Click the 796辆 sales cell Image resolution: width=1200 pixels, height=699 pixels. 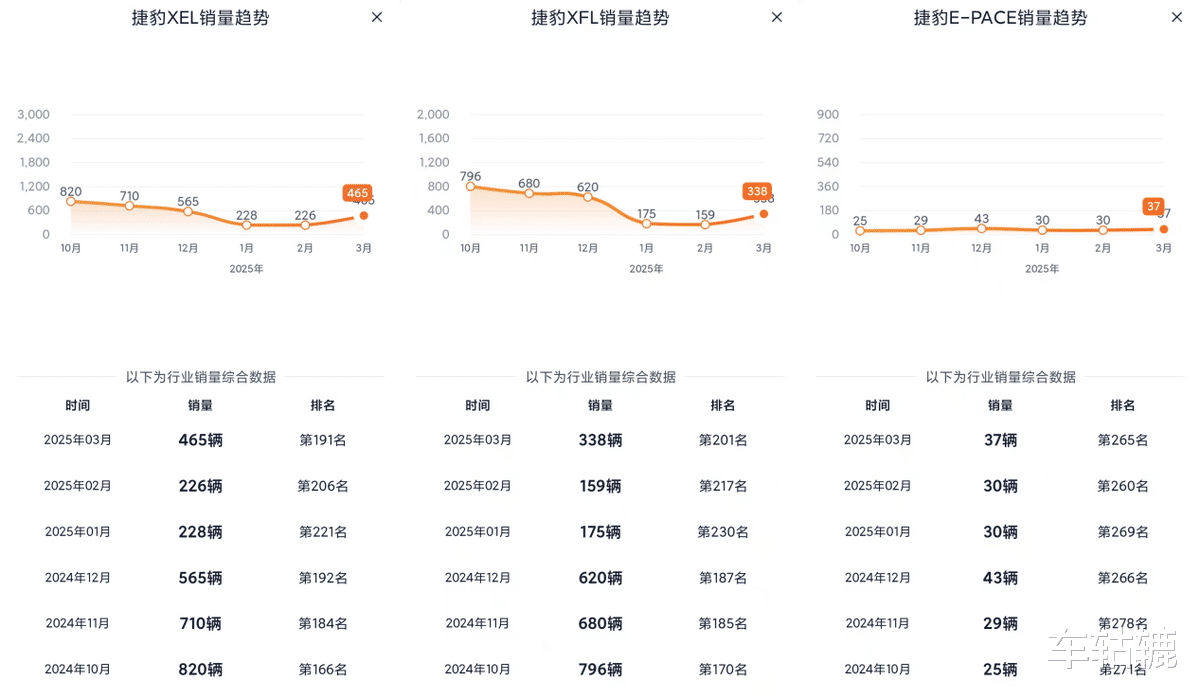point(600,670)
